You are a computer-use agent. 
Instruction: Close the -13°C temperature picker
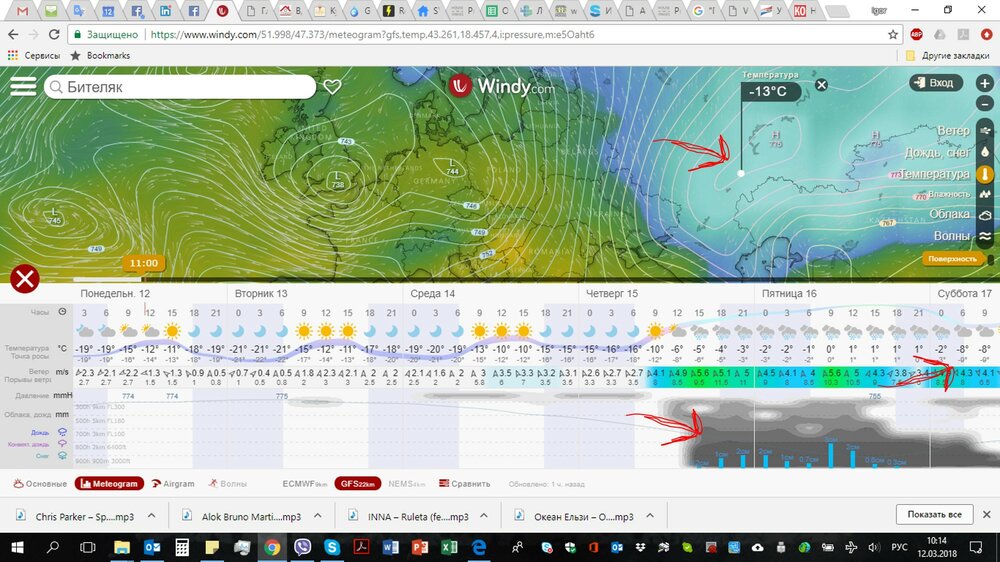(x=821, y=85)
